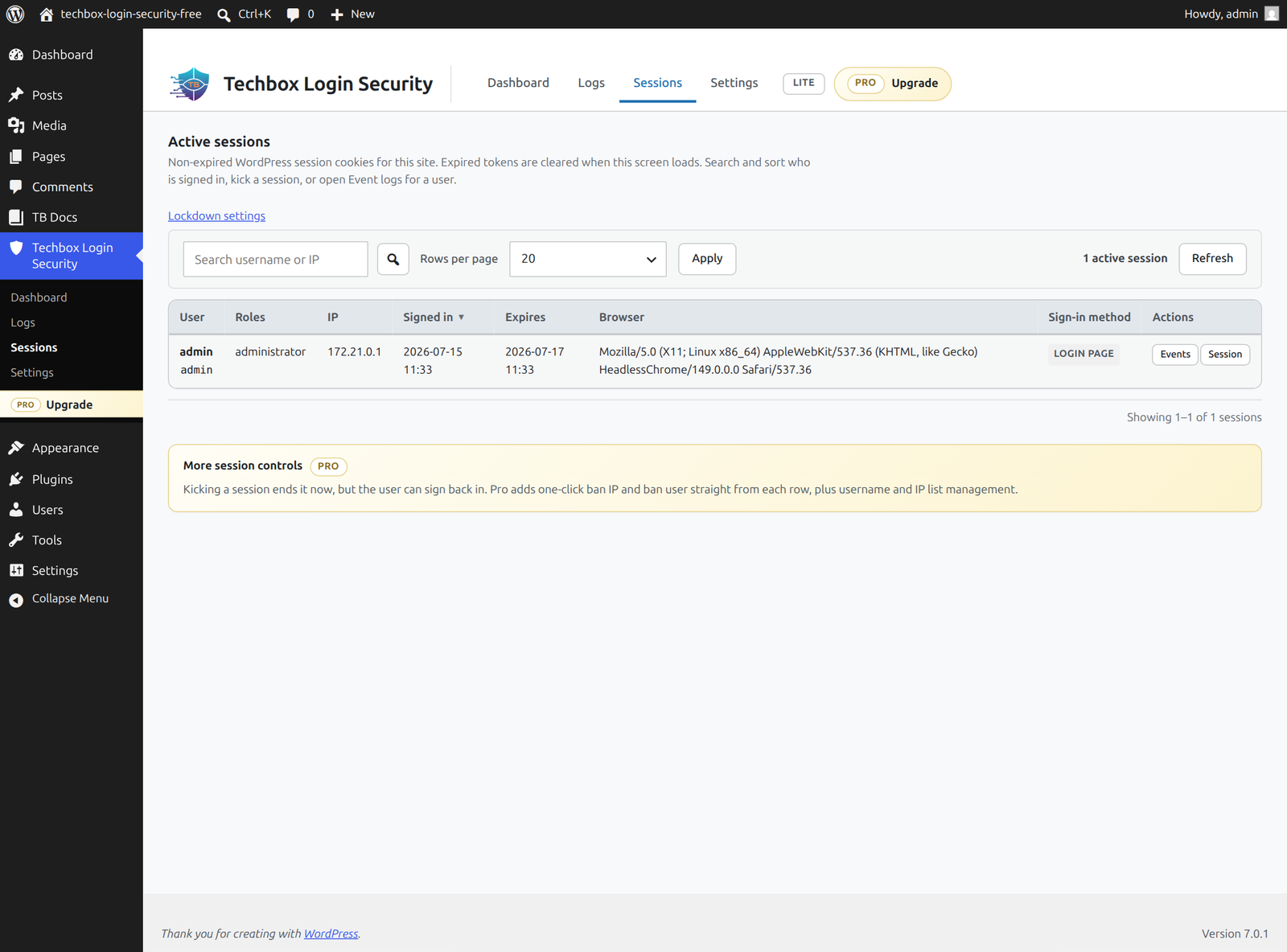Click the LITE badge in the header

[x=804, y=83]
